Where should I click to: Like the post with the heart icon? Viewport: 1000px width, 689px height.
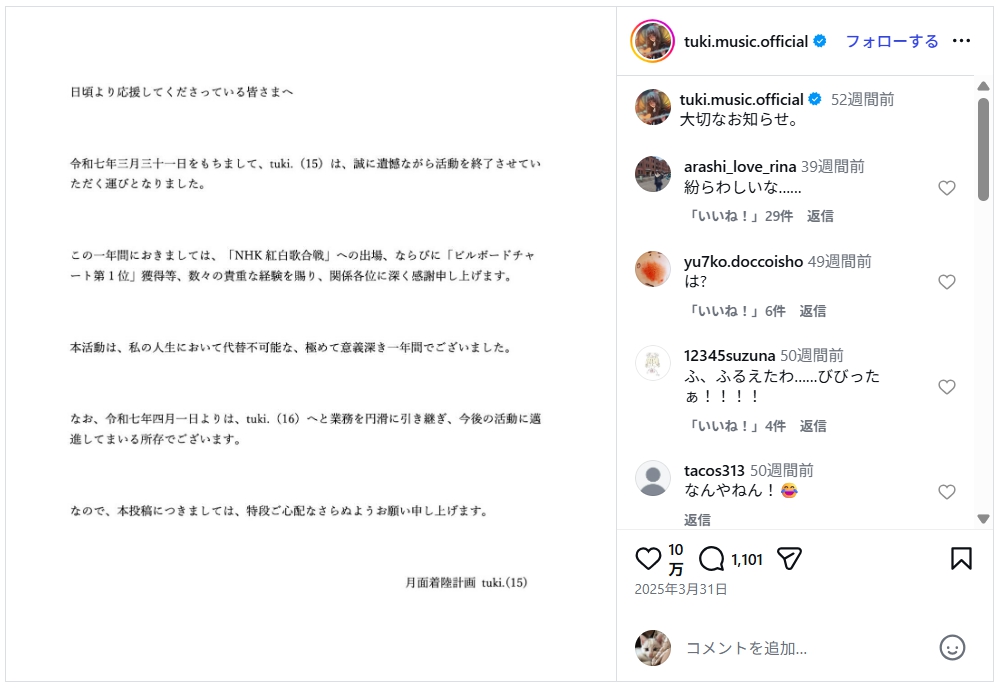(648, 559)
